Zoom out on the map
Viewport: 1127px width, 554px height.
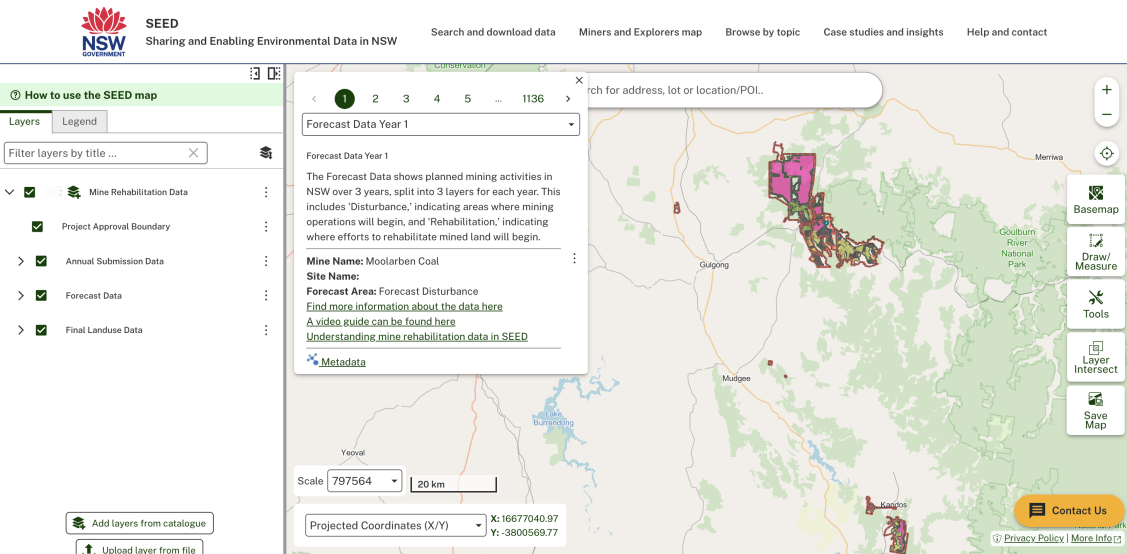1107,115
